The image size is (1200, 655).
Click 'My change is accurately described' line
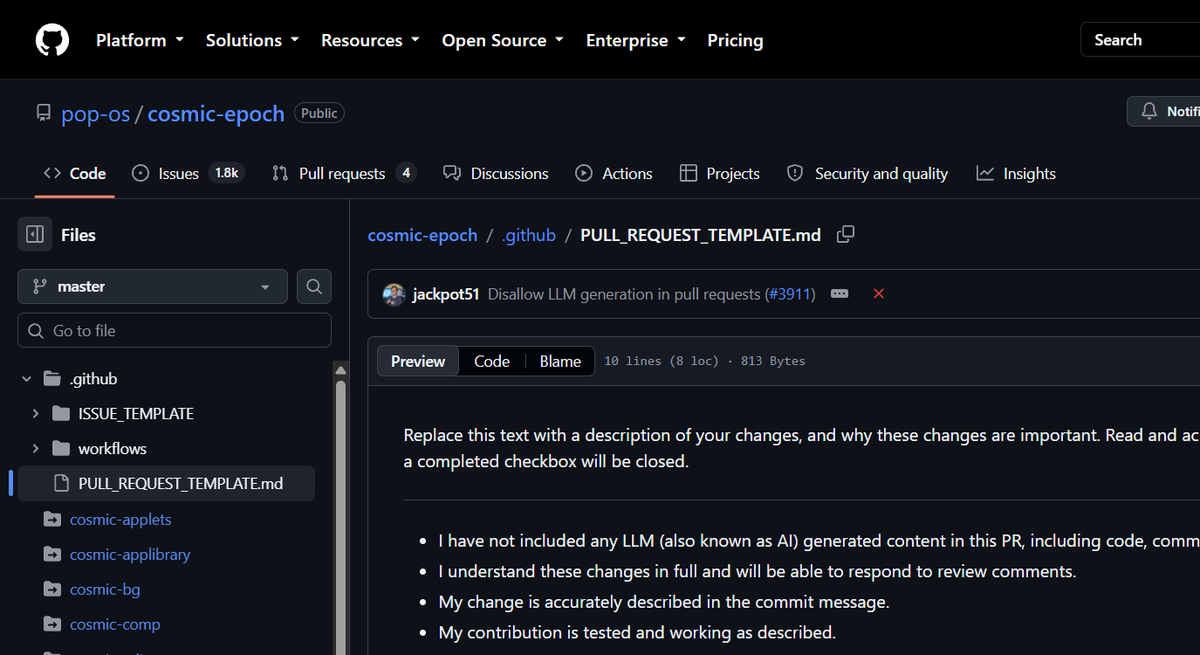tap(664, 602)
